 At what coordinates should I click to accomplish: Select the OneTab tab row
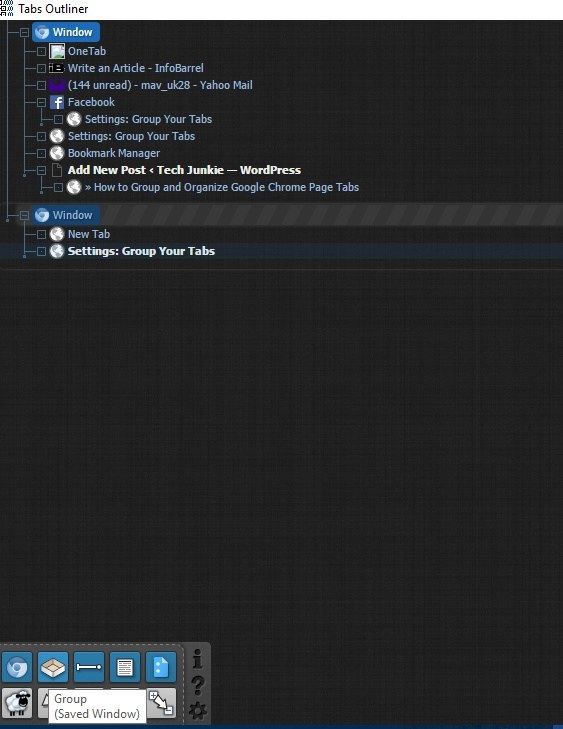87,51
